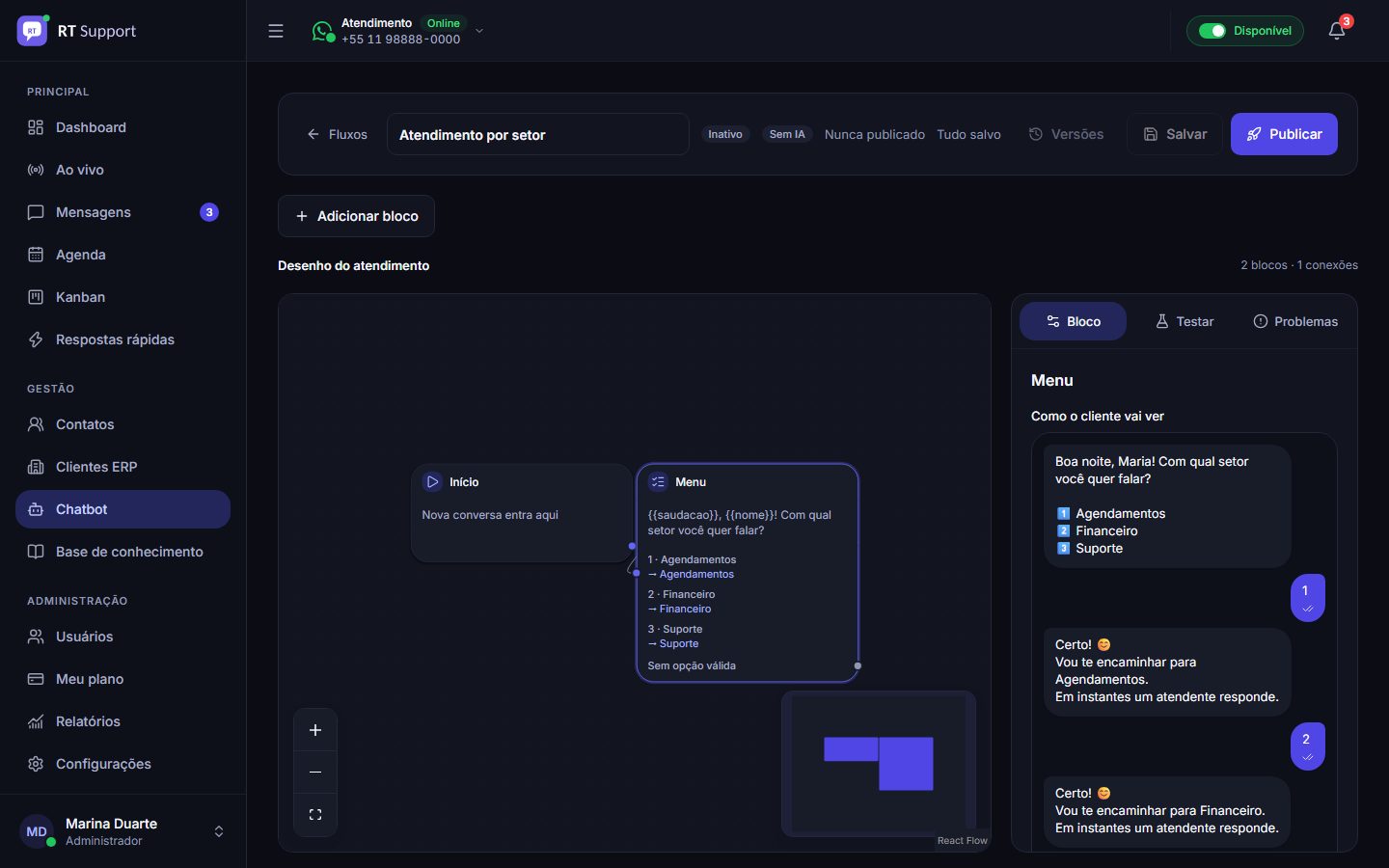Viewport: 1389px width, 868px height.
Task: Click the list icon on Menu node
Action: 658,481
